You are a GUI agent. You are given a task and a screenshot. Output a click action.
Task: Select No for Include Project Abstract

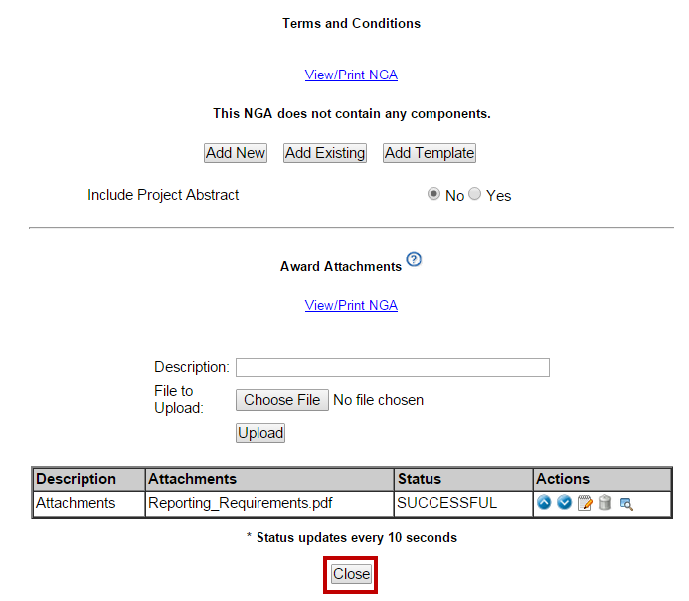[434, 195]
